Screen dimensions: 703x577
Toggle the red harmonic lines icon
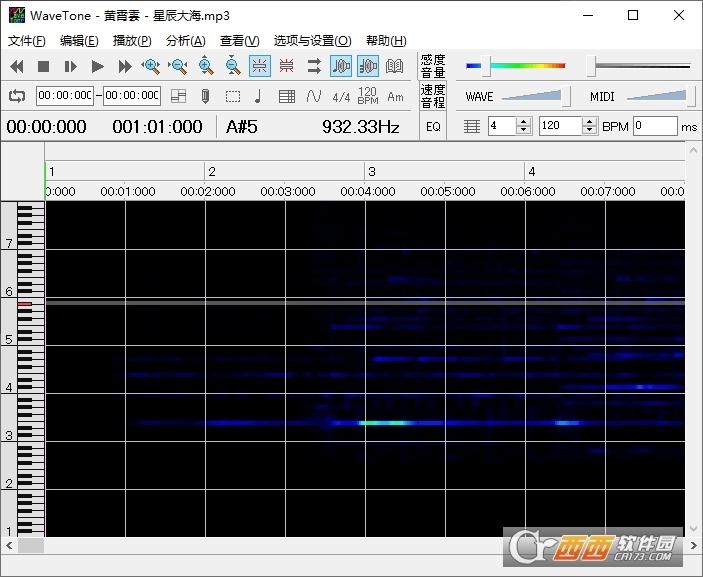pos(286,66)
